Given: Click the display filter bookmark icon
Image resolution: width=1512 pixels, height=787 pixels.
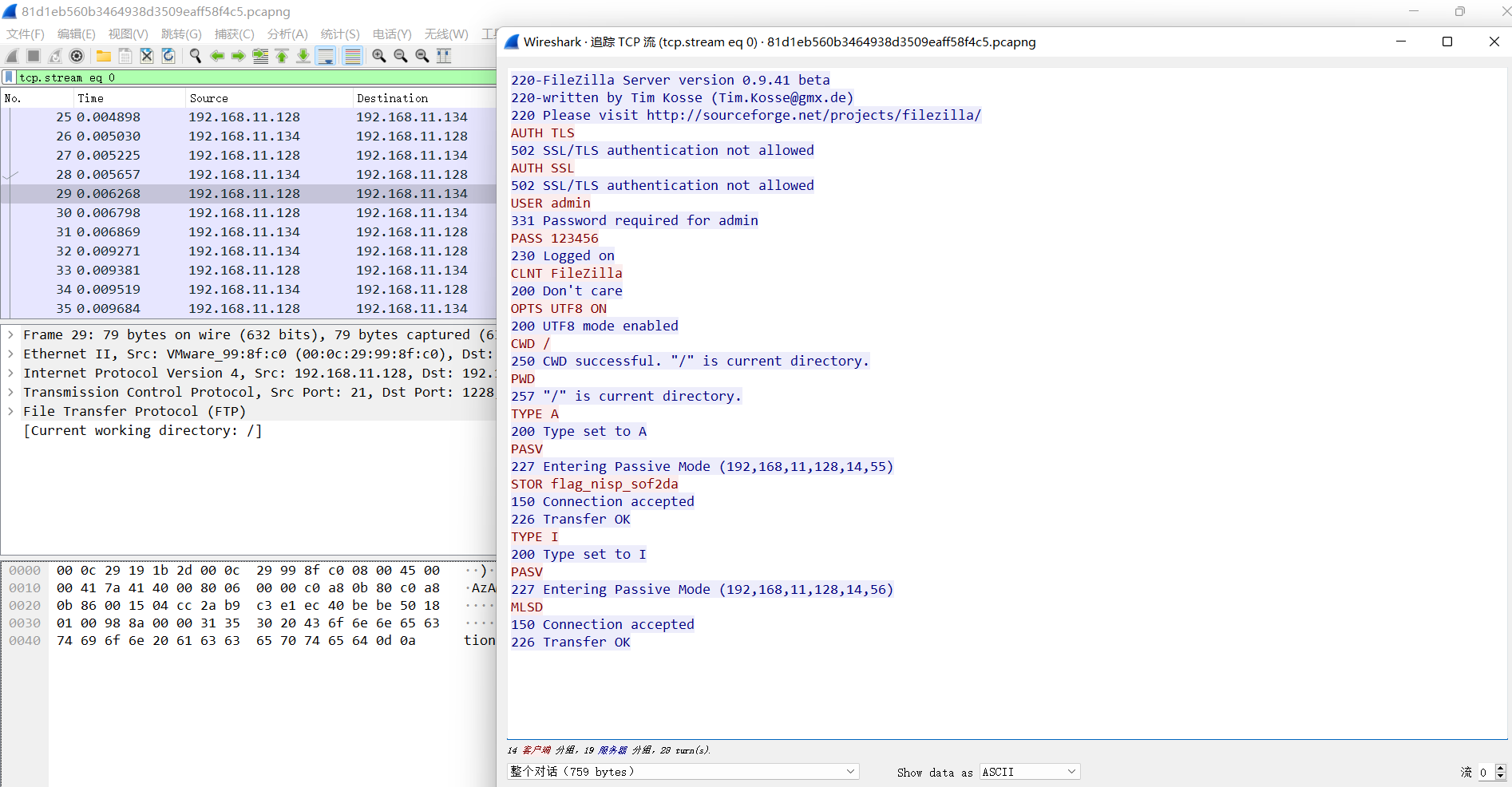Looking at the screenshot, I should tap(9, 77).
